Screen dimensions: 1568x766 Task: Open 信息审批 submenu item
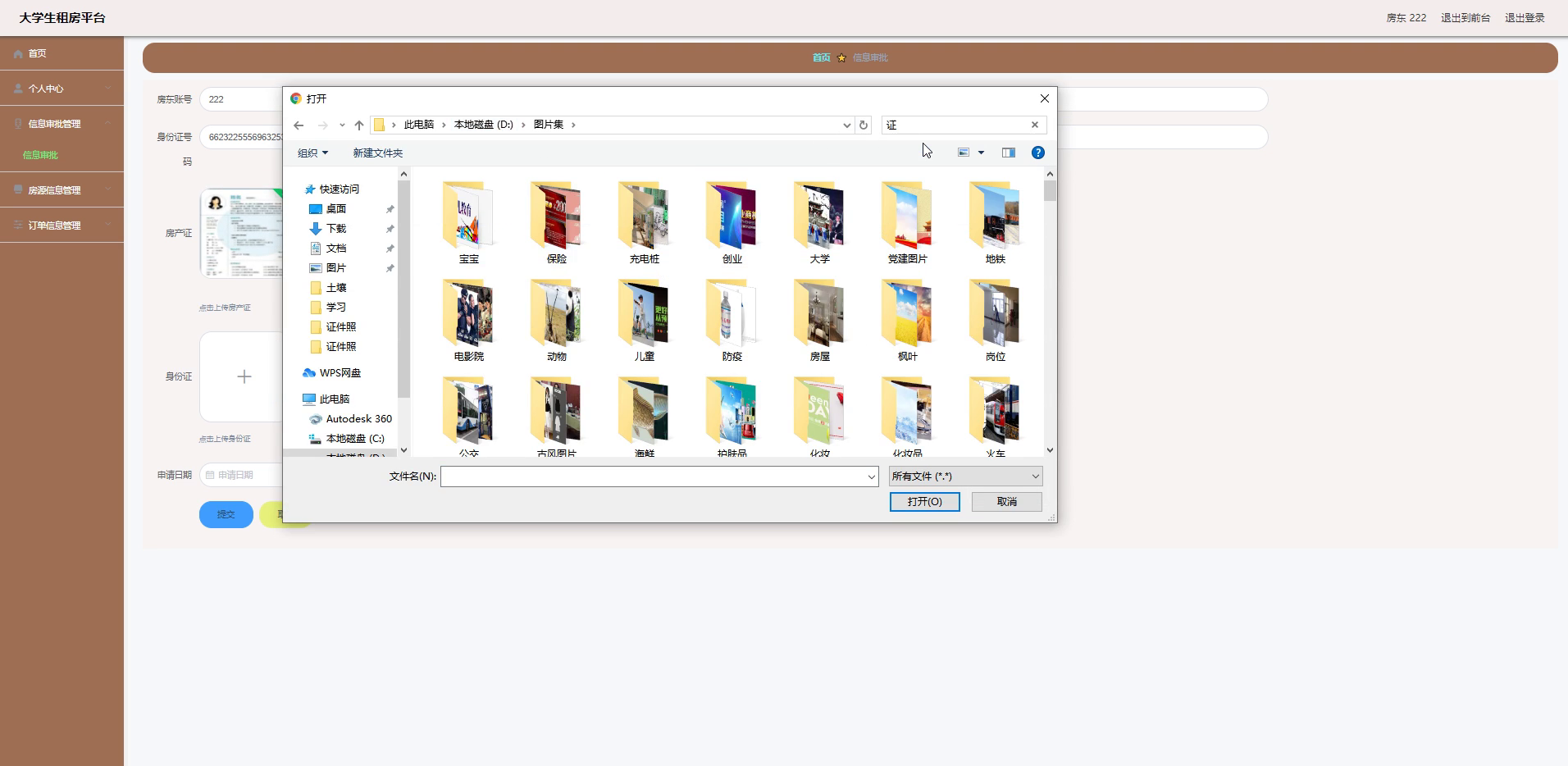pyautogui.click(x=40, y=155)
